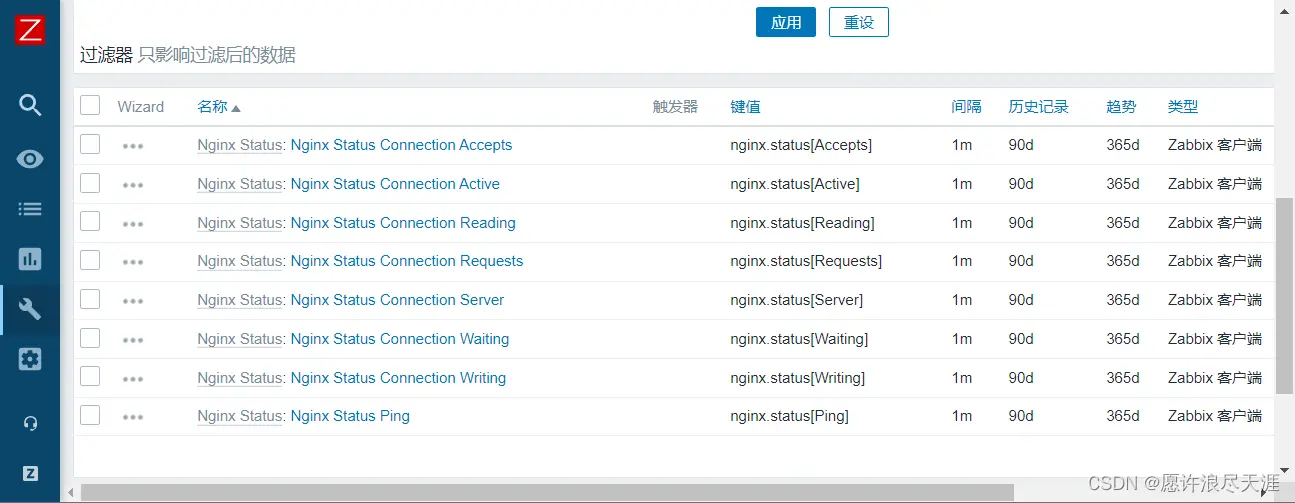Open Monitoring eye icon in sidebar
This screenshot has width=1295, height=503.
pos(30,158)
